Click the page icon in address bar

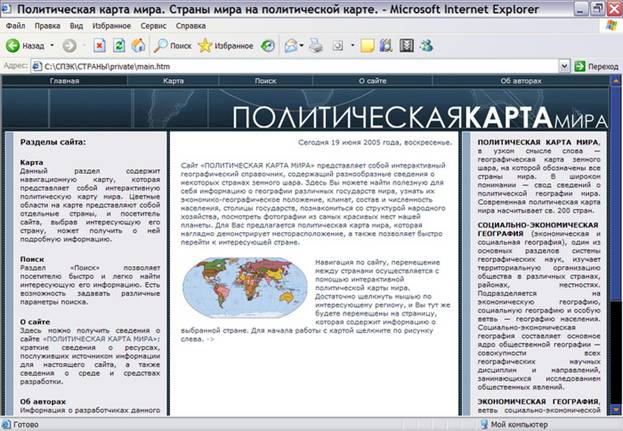pyautogui.click(x=37, y=66)
